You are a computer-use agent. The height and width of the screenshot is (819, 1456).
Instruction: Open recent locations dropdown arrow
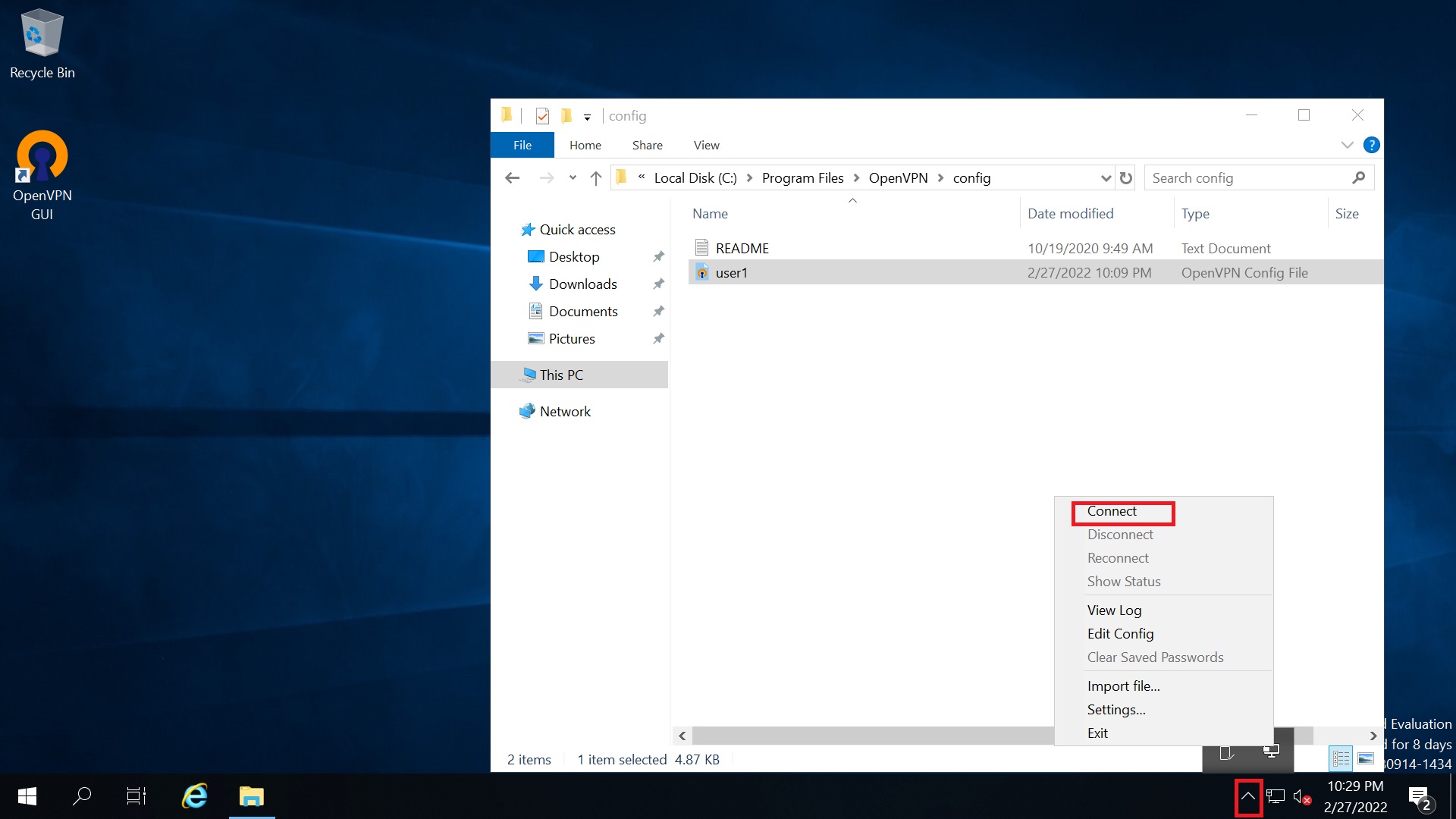[573, 178]
